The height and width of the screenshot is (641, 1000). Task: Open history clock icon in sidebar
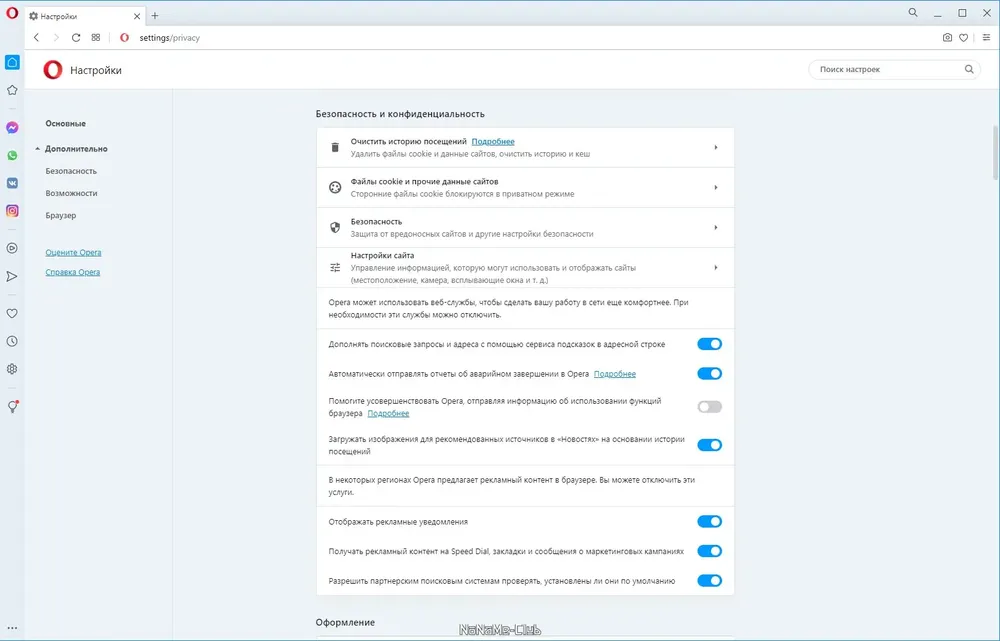click(x=12, y=341)
